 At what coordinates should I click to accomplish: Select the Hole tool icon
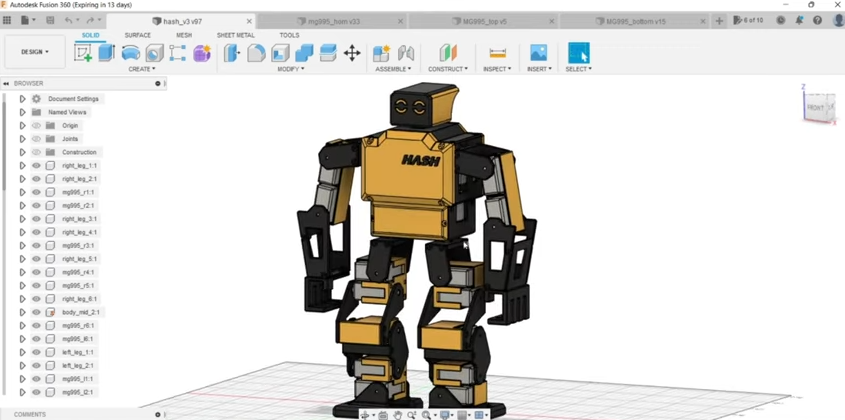(154, 53)
